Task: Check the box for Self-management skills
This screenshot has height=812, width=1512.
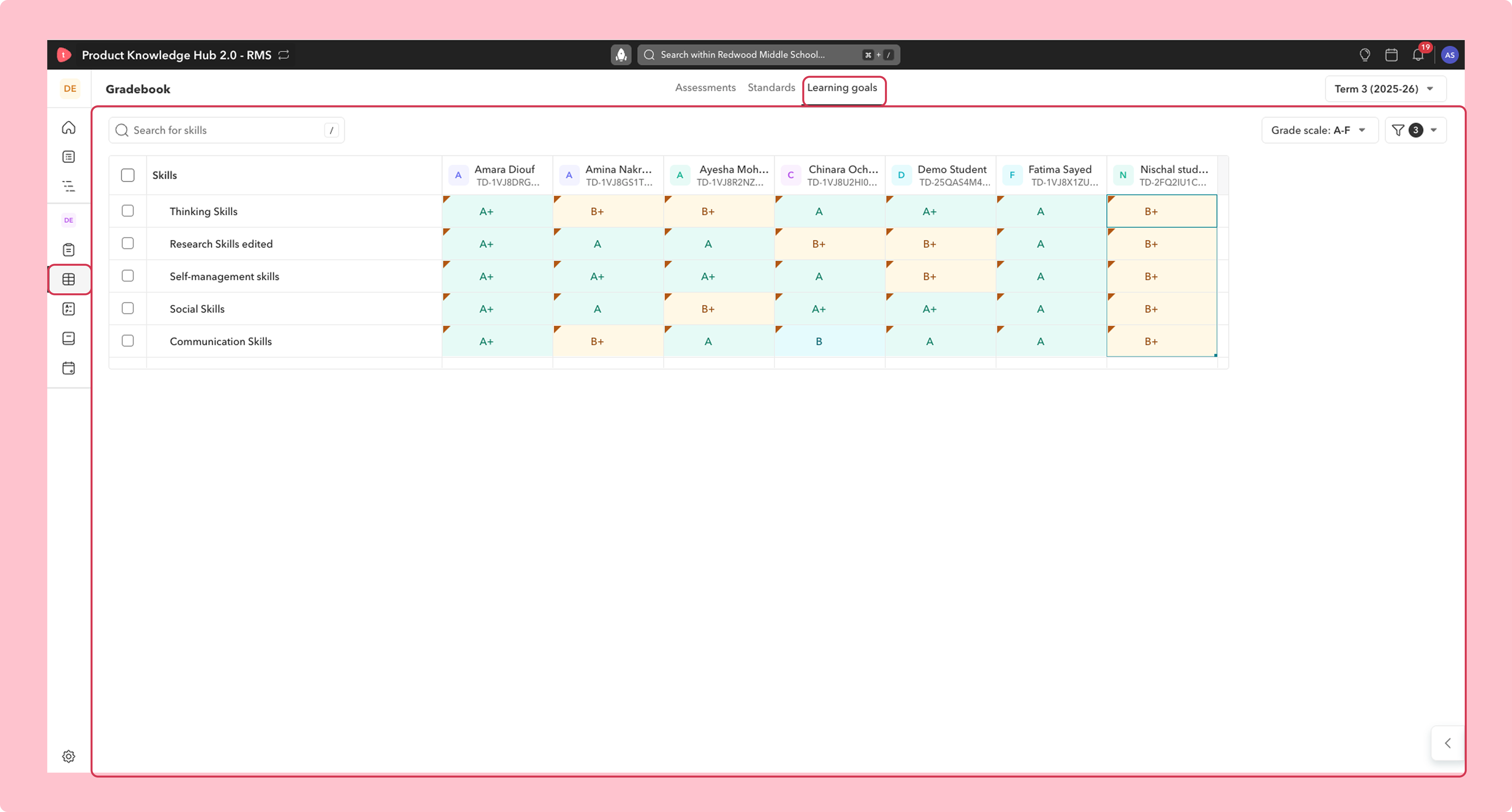Action: [x=127, y=276]
